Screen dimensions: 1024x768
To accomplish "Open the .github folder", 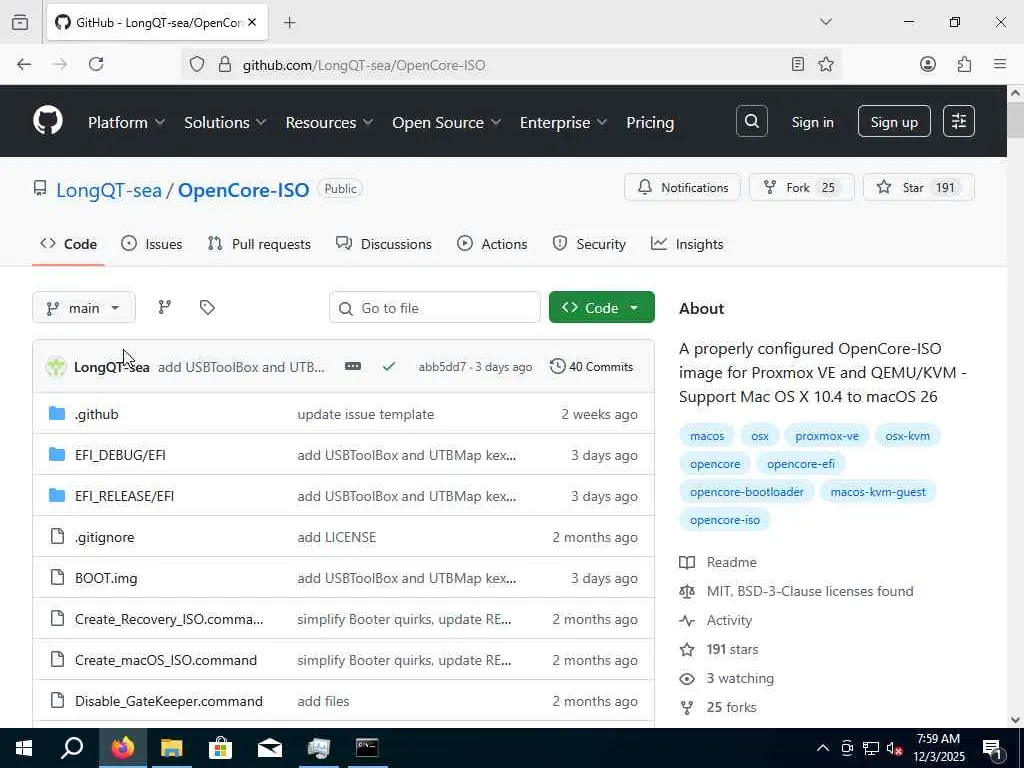I will coord(97,414).
